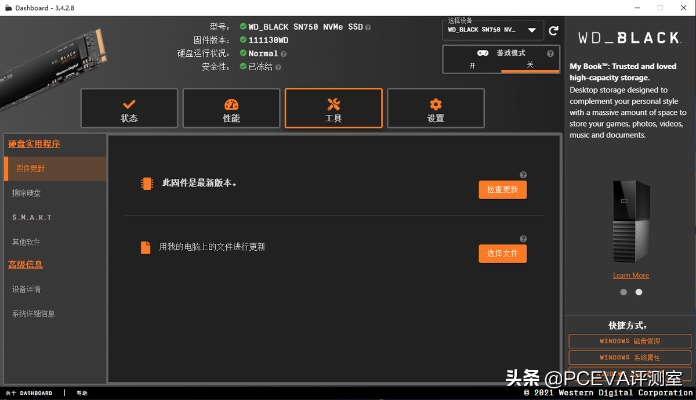This screenshot has width=696, height=400.
Task: Minimize the Dashboard window
Action: (637, 8)
